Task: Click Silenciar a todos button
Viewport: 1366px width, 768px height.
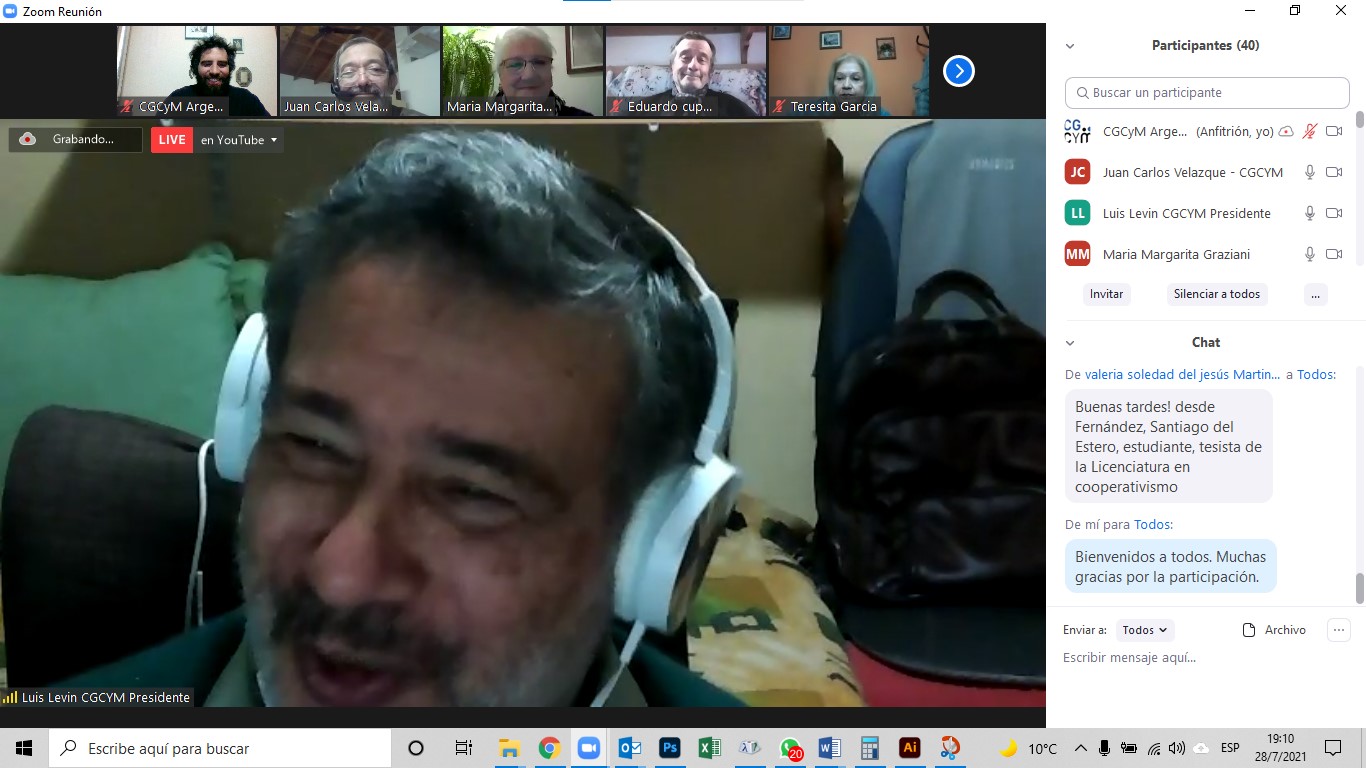Action: [1216, 294]
